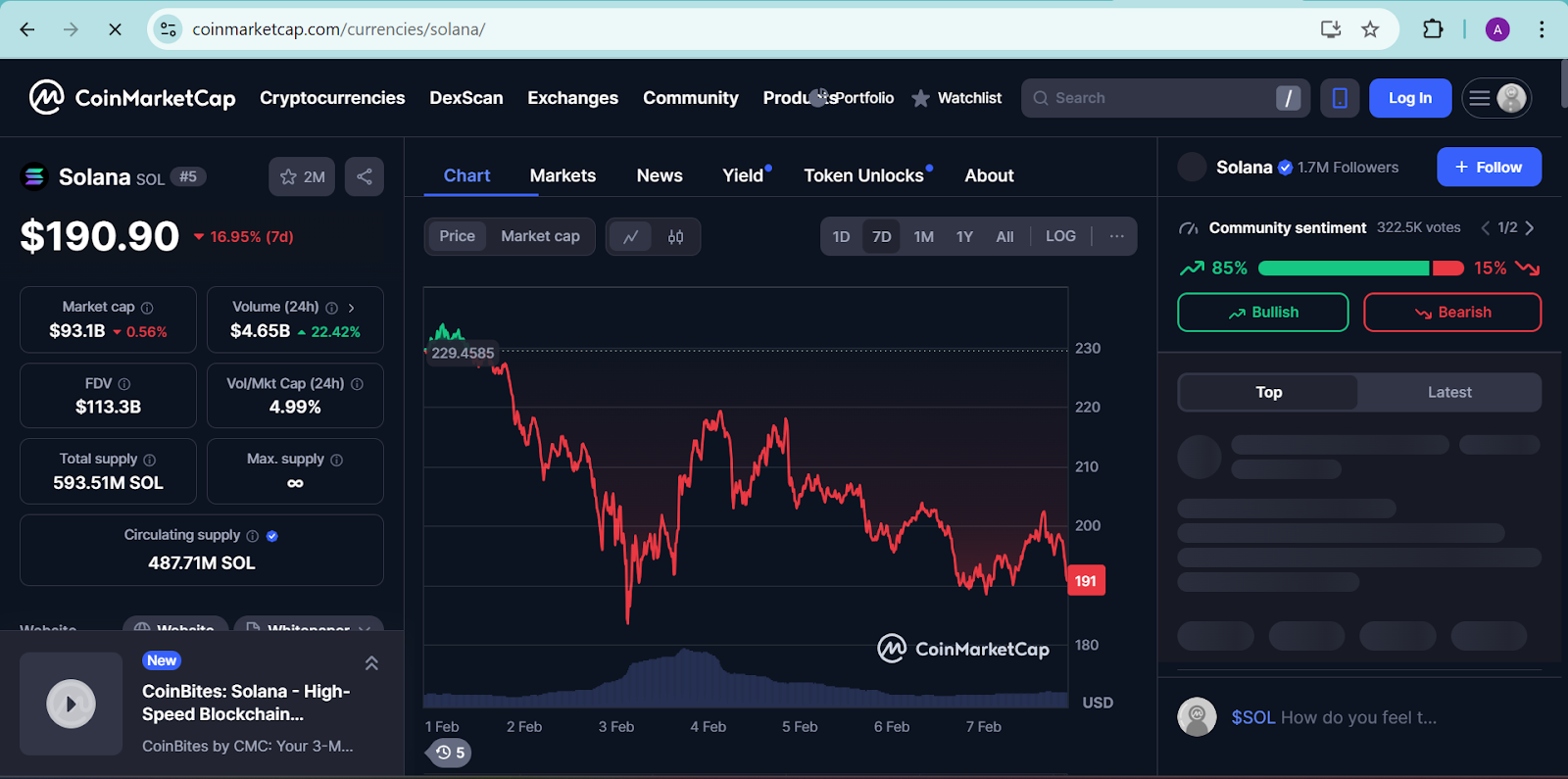Select the All timeframe
Viewport: 1568px width, 779px height.
point(1004,236)
